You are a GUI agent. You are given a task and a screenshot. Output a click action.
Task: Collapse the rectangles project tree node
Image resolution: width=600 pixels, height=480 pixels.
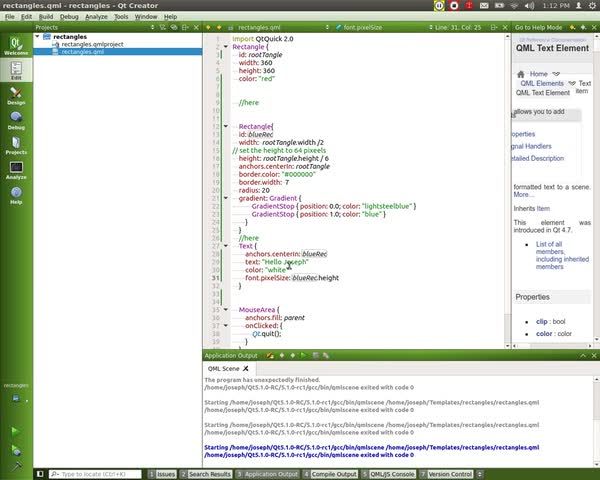pyautogui.click(x=38, y=36)
